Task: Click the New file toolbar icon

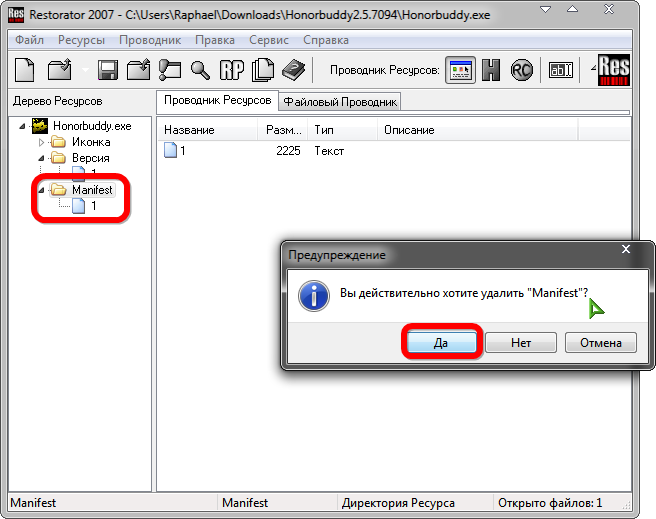Action: pos(25,69)
